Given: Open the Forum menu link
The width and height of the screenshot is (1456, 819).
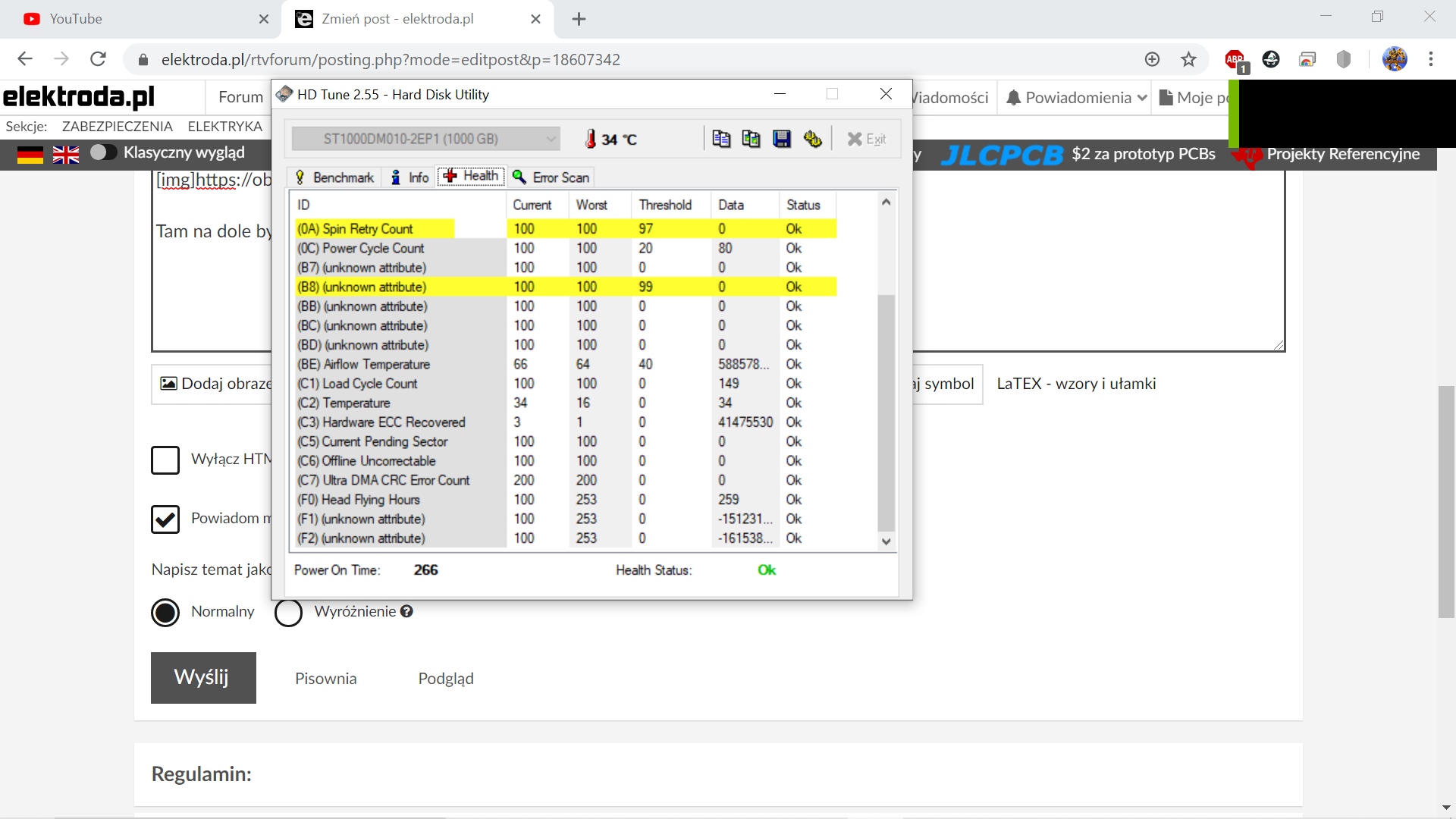Looking at the screenshot, I should [240, 97].
